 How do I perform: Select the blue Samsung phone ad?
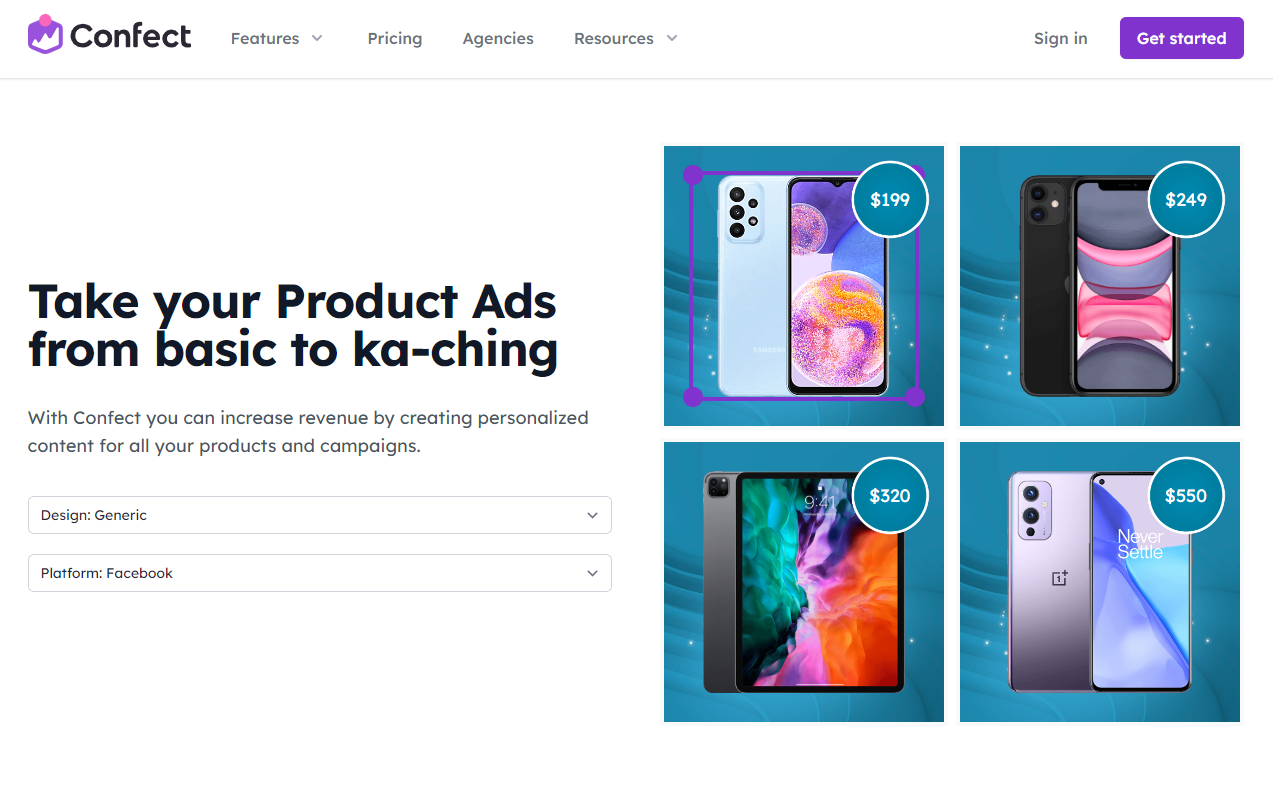[804, 286]
